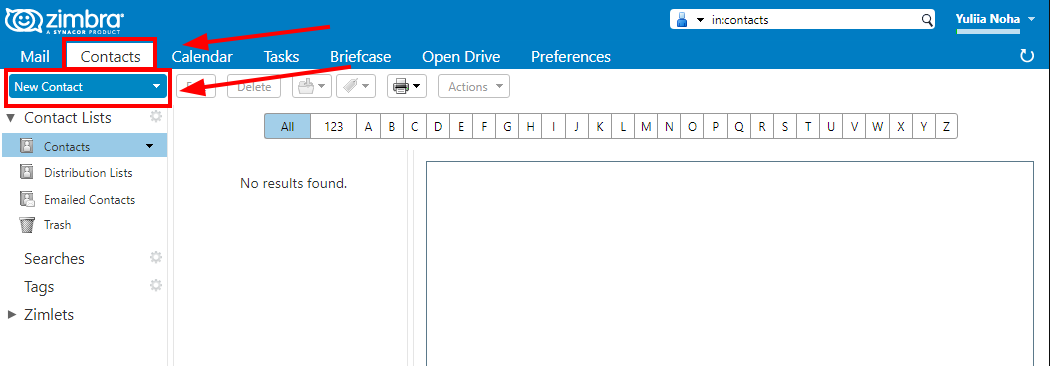Open Searches gear options
The height and width of the screenshot is (366, 1050).
pos(156,258)
